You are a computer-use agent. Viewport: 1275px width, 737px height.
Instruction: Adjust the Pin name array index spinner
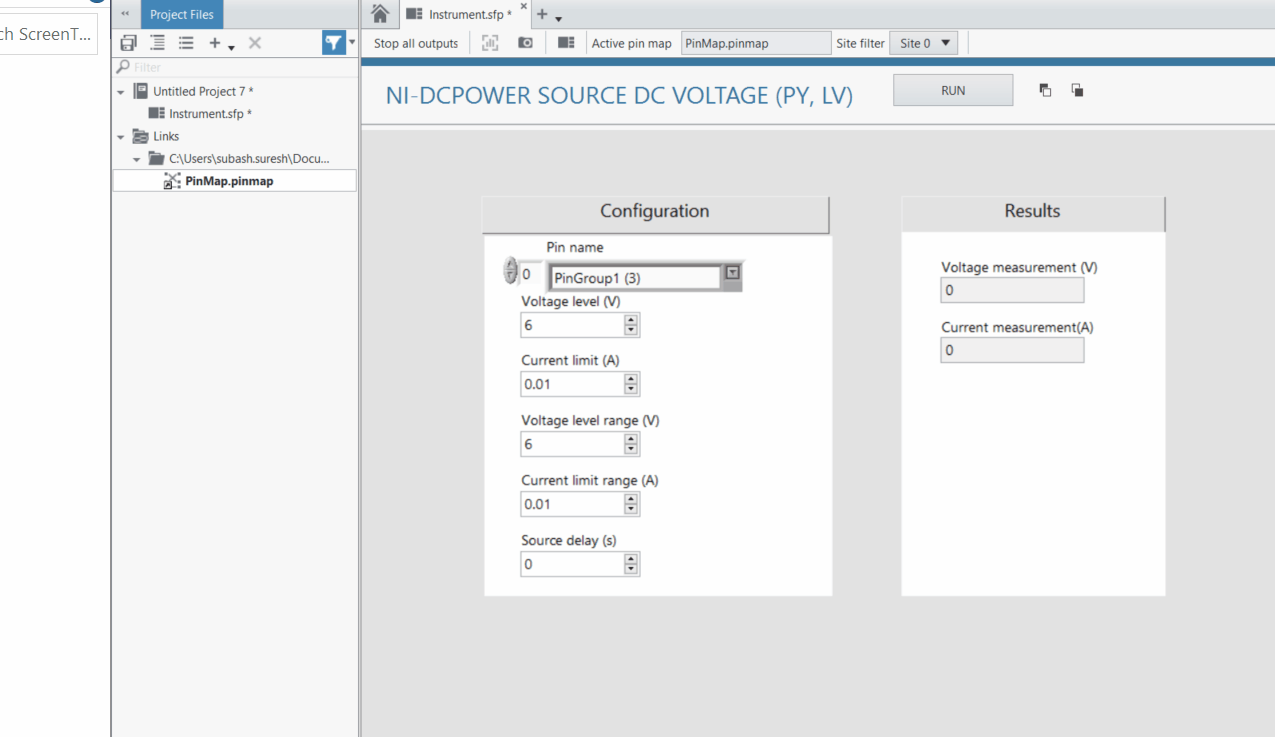[x=510, y=271]
